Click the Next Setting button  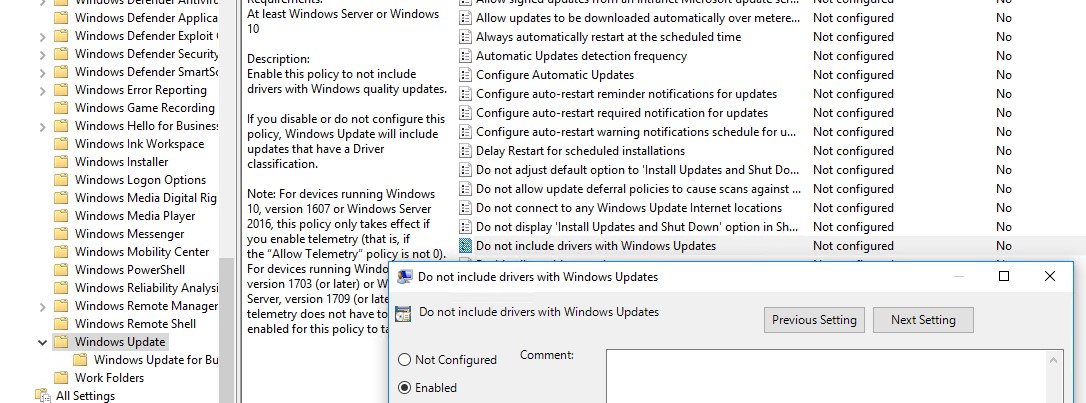tap(922, 320)
